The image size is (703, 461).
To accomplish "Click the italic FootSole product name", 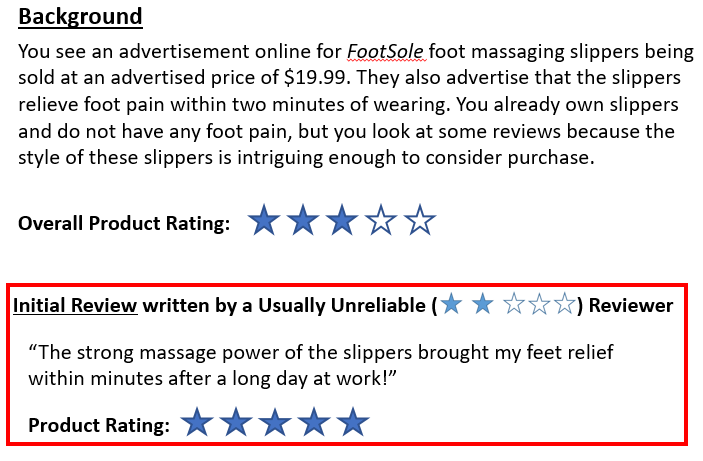I will (384, 51).
